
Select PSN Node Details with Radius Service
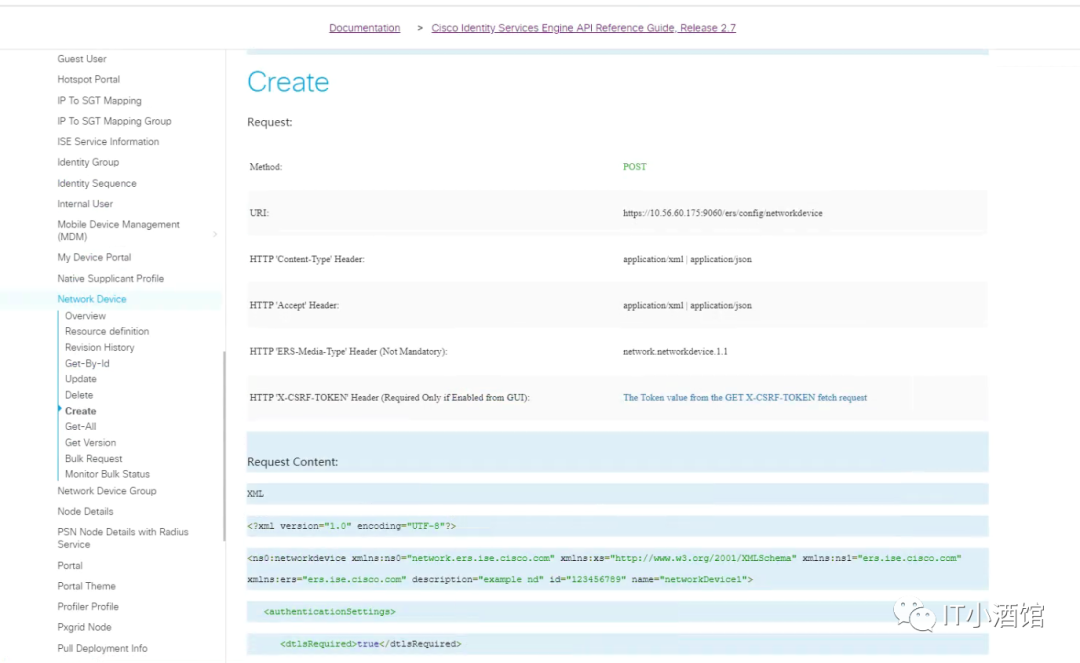(x=123, y=537)
